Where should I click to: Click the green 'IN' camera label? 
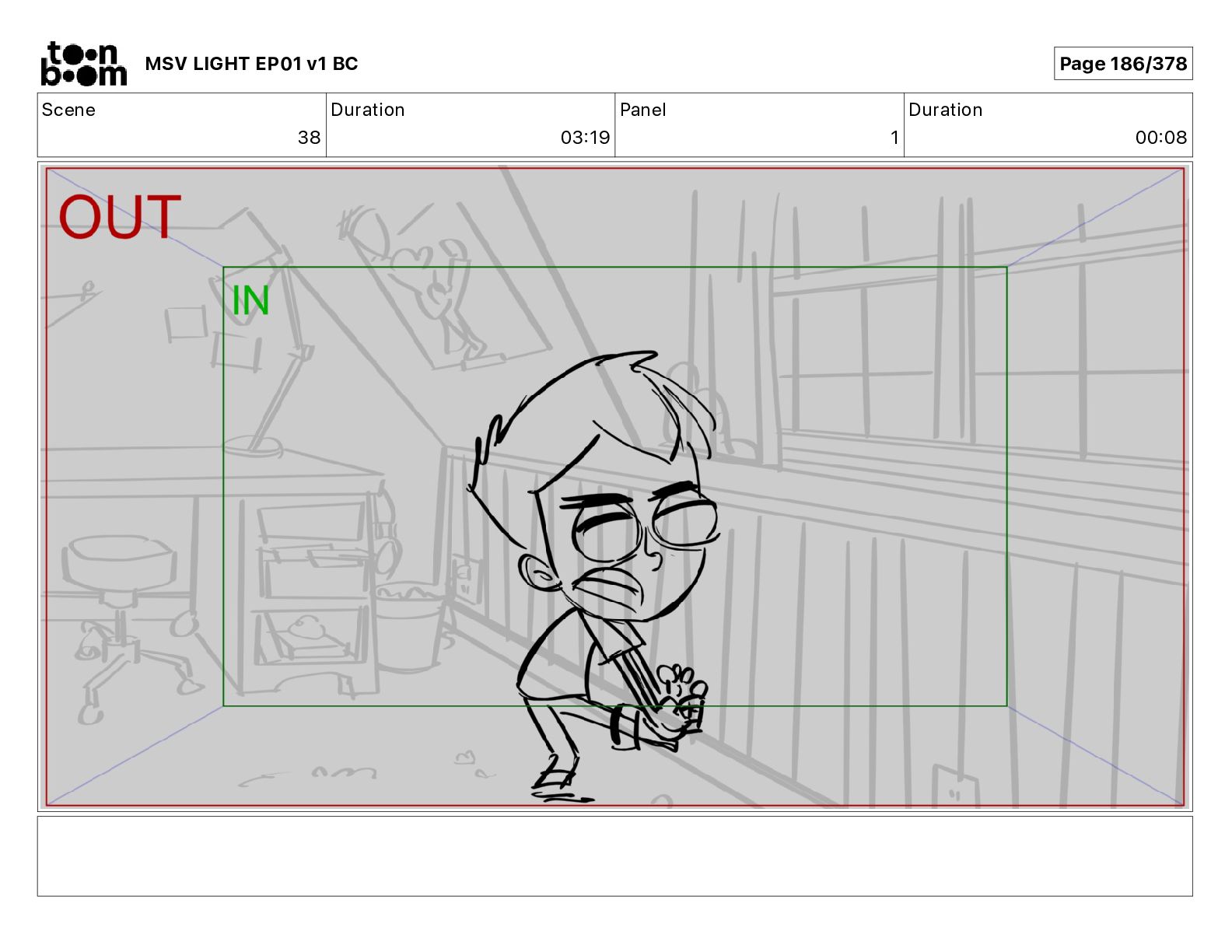click(x=250, y=300)
